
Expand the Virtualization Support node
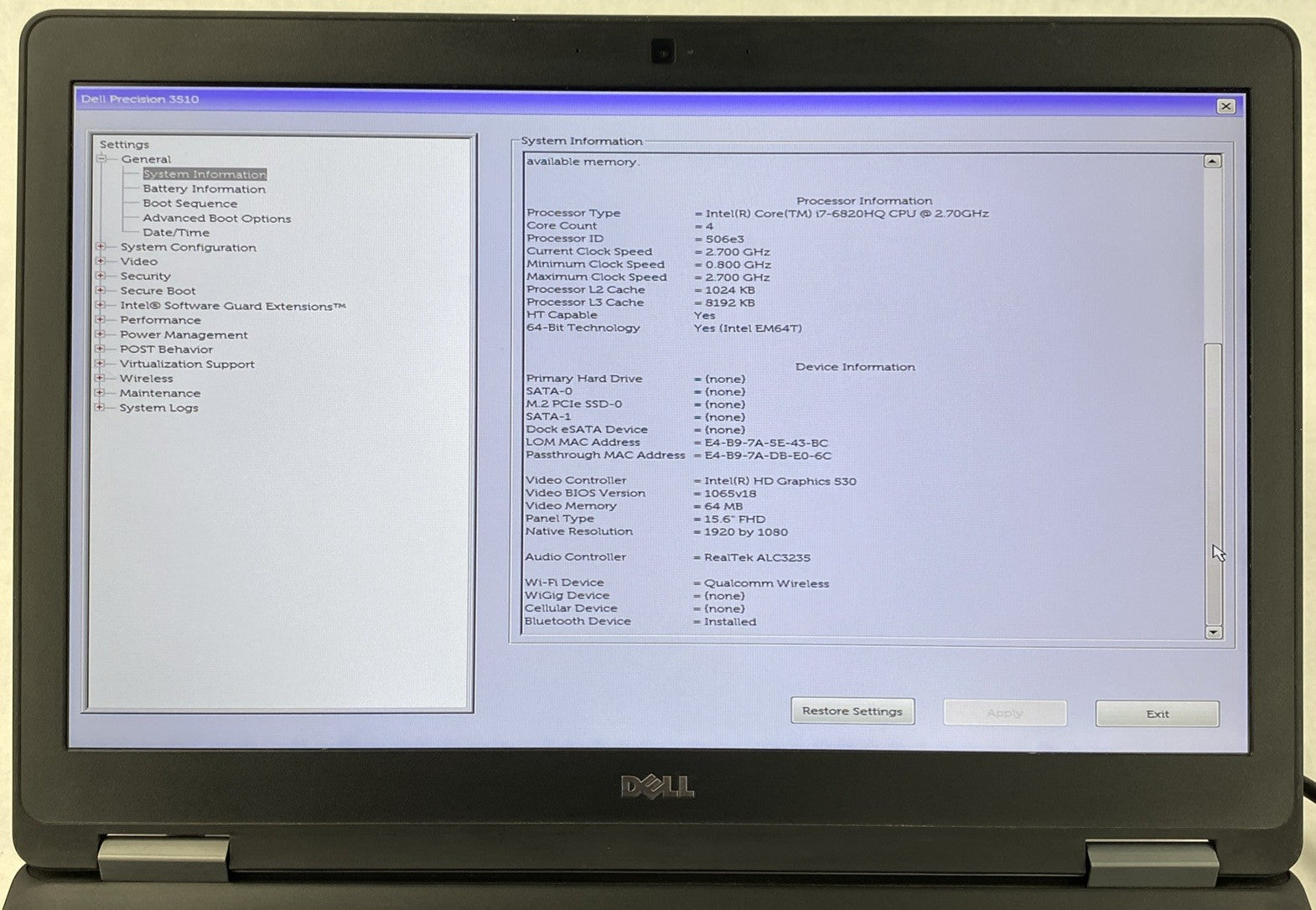(101, 364)
